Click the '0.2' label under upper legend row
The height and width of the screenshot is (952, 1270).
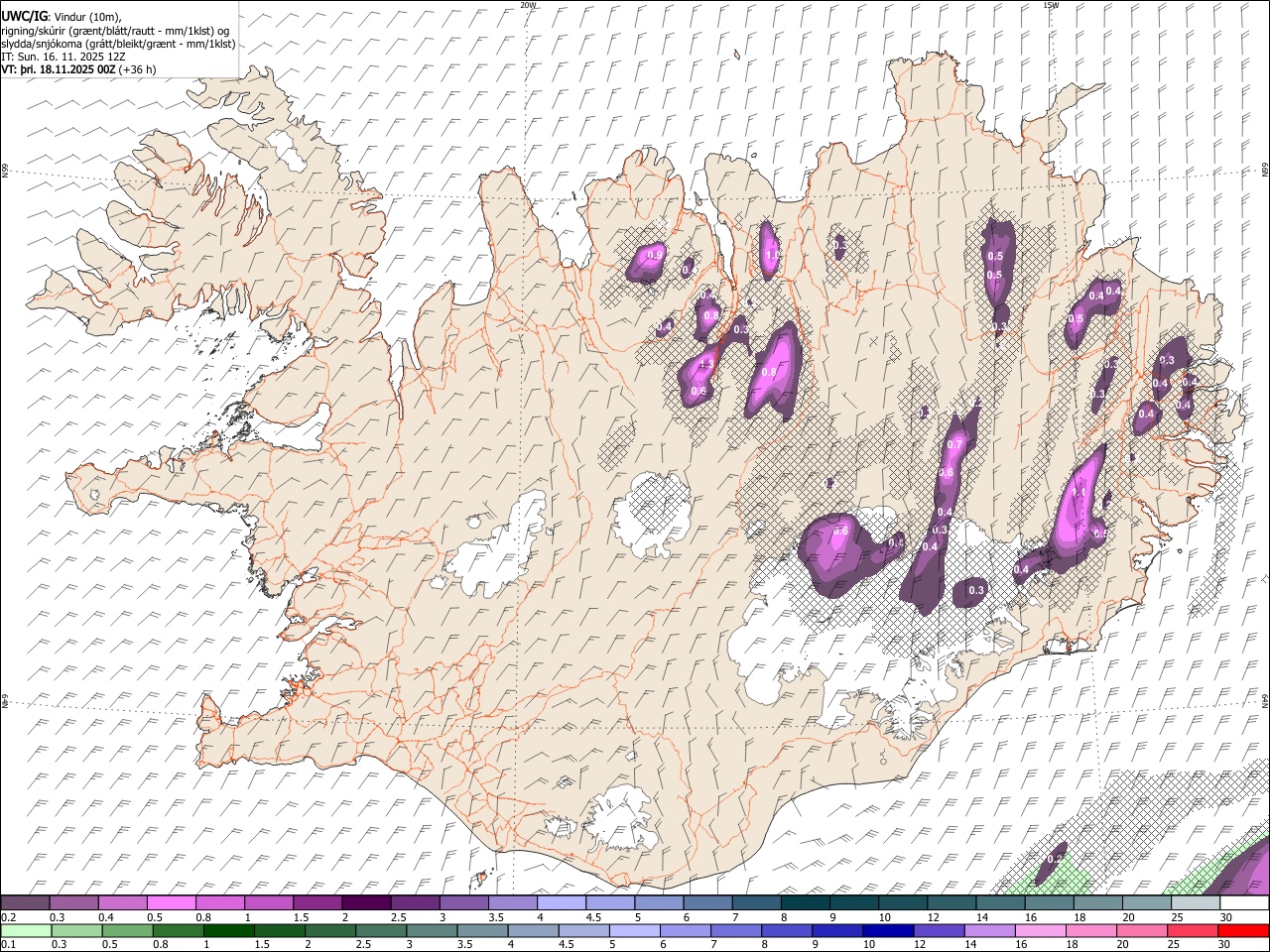pos(7,917)
